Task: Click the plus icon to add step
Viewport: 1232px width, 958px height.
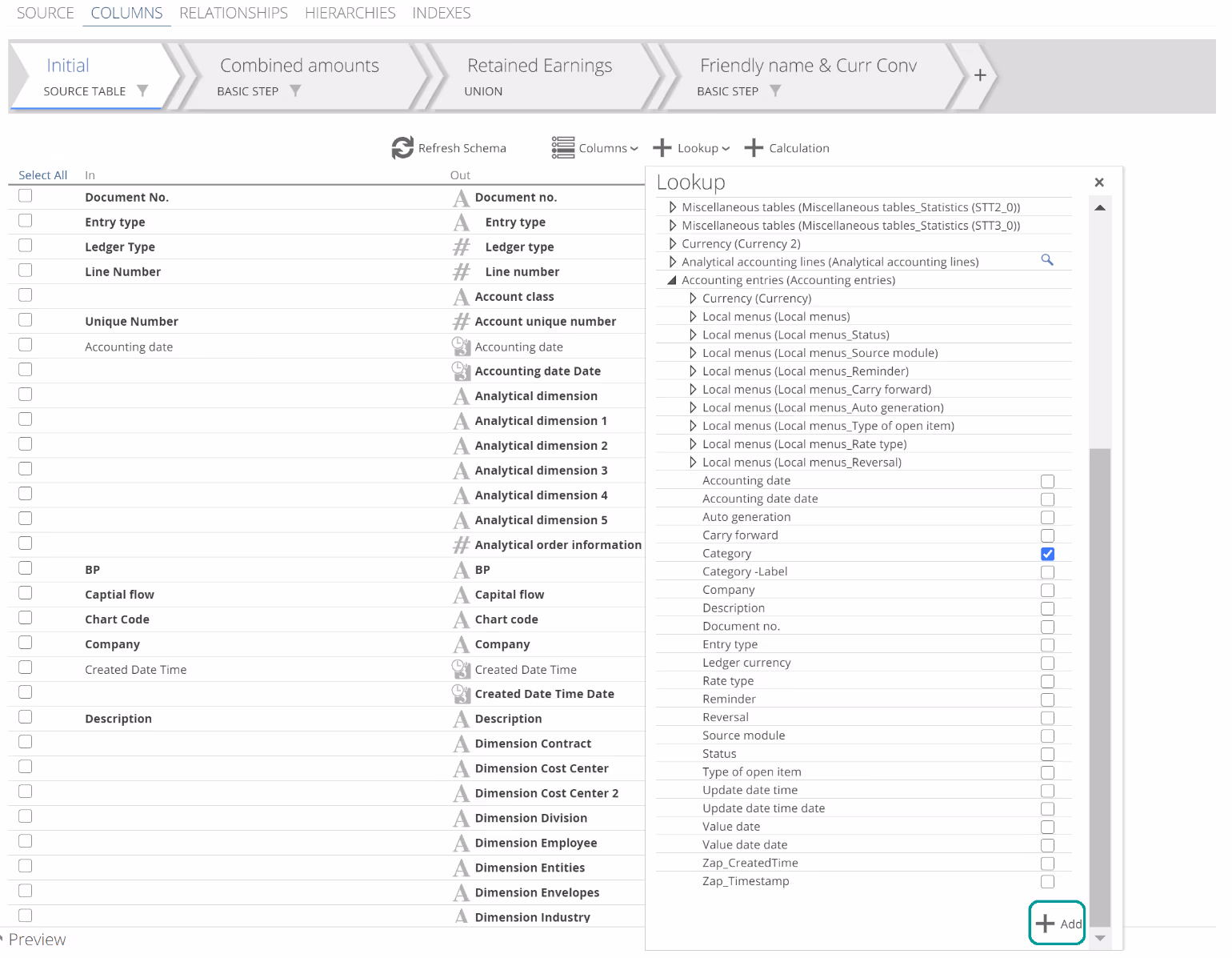Action: (979, 75)
